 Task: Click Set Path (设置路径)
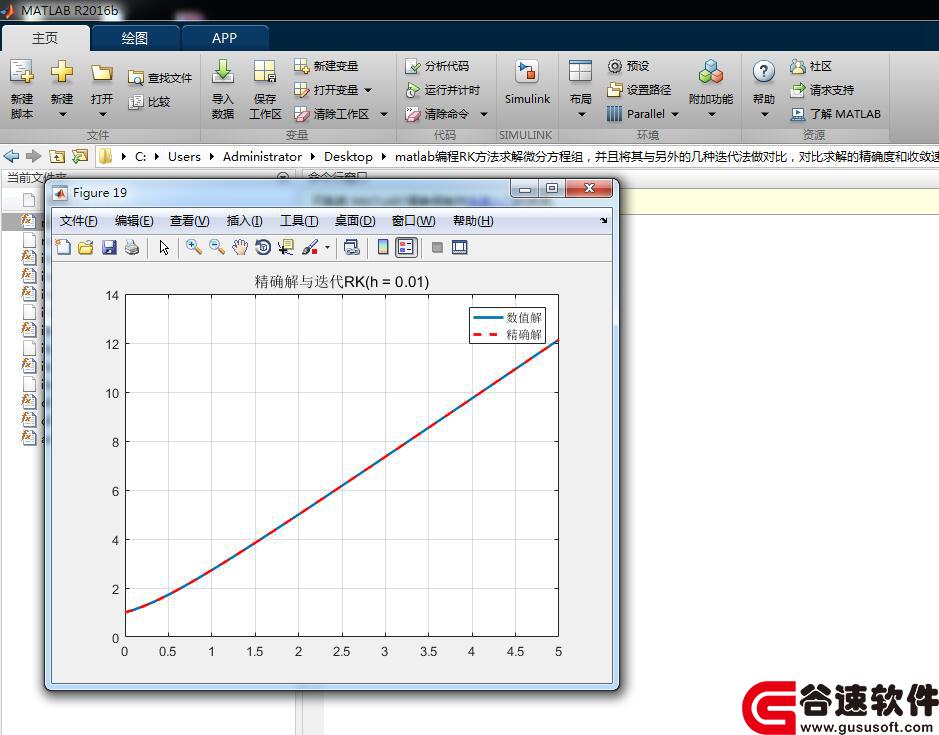[x=639, y=90]
